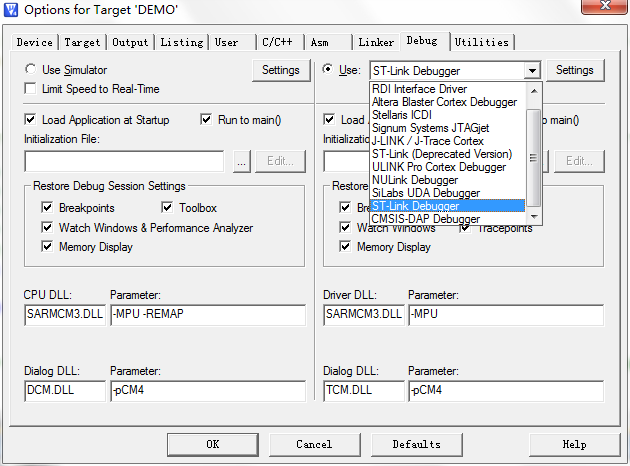This screenshot has width=630, height=466.
Task: Click debugger list scroll down arrow
Action: (534, 217)
